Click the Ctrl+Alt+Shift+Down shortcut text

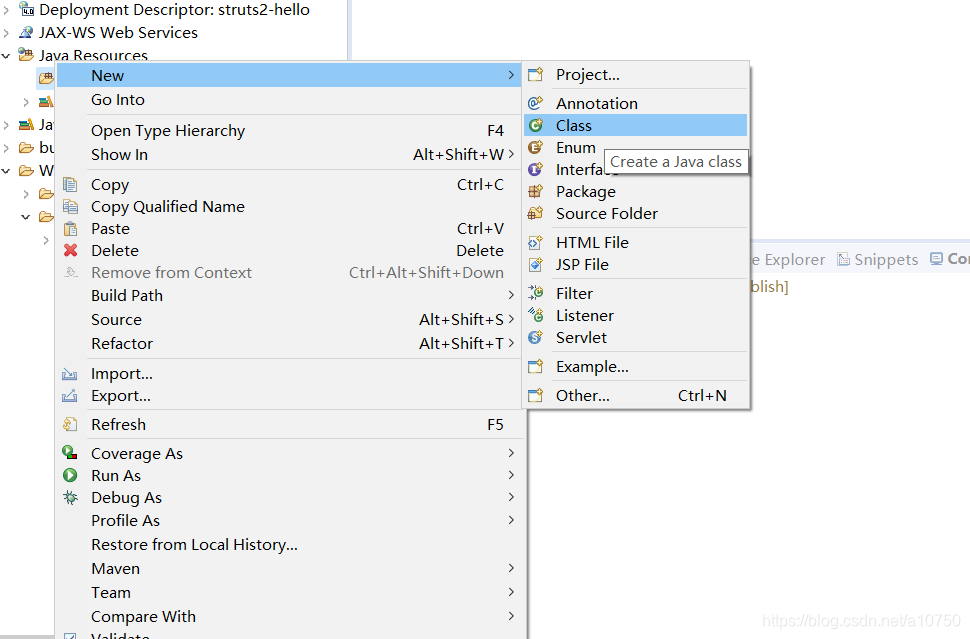pos(426,273)
